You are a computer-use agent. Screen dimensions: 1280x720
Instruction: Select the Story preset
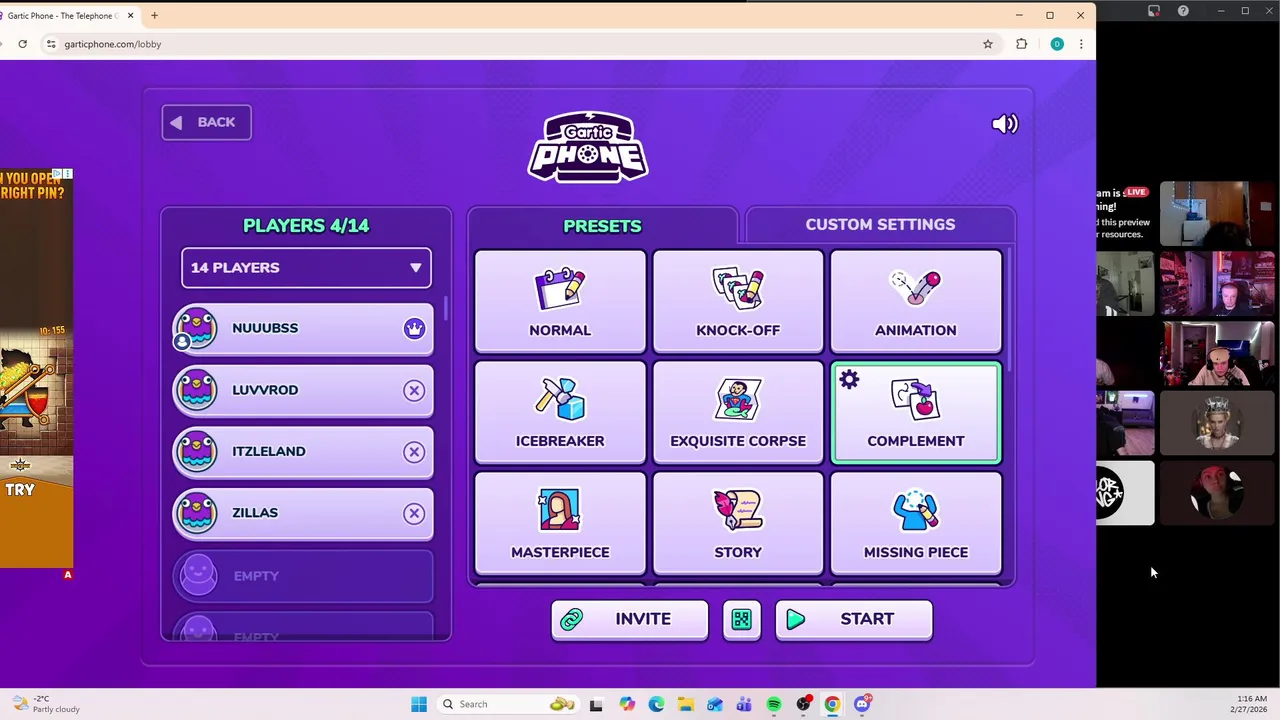(x=738, y=523)
